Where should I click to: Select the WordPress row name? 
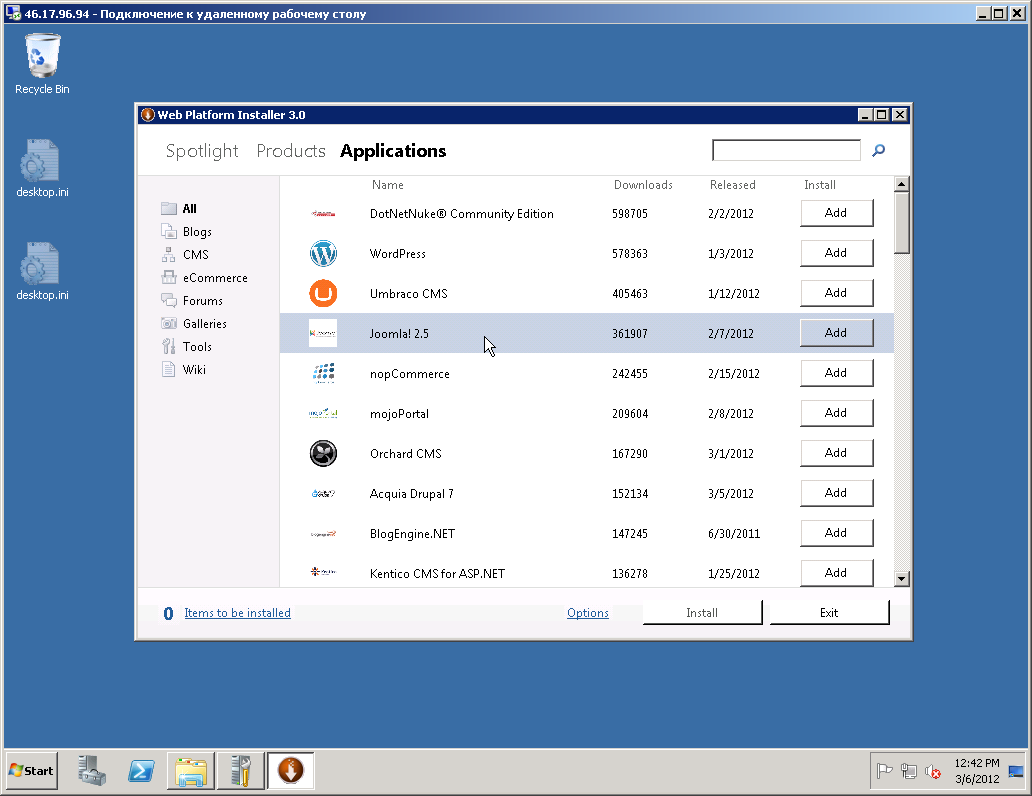[398, 253]
